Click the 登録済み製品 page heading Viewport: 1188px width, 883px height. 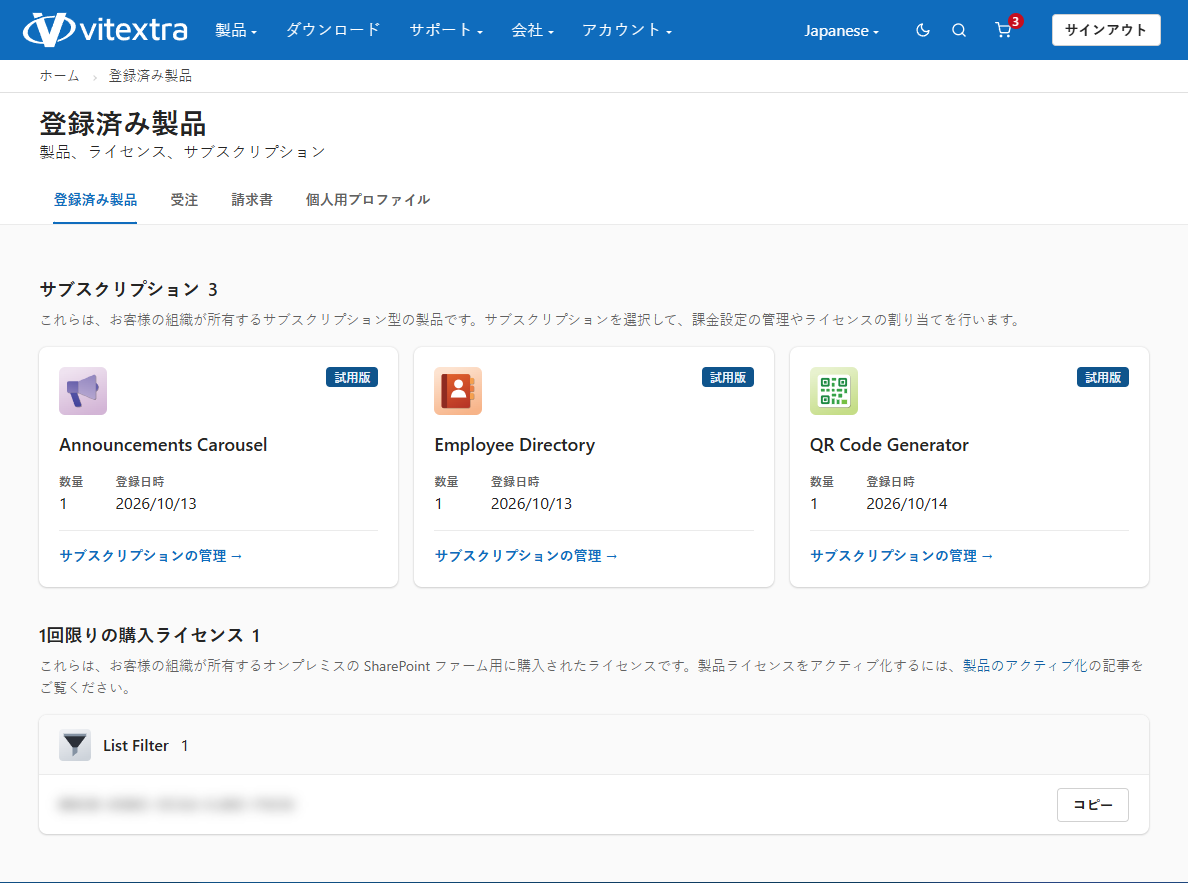point(123,124)
